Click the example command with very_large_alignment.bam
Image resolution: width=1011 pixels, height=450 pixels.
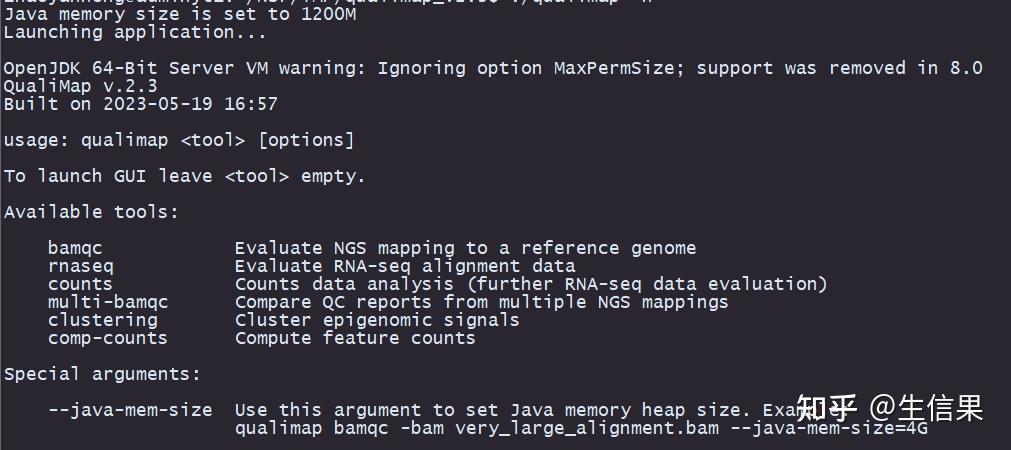tap(581, 428)
